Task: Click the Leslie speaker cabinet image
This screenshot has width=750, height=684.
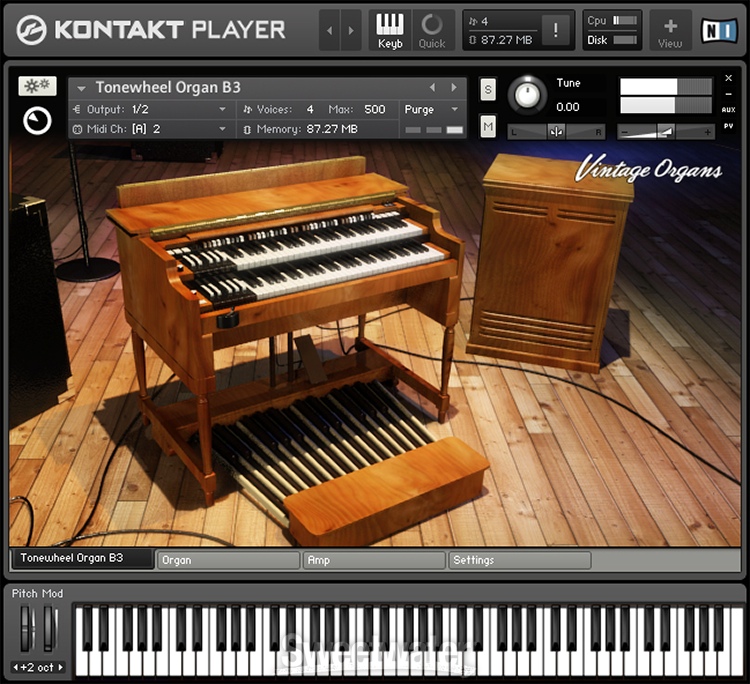Action: [550, 262]
